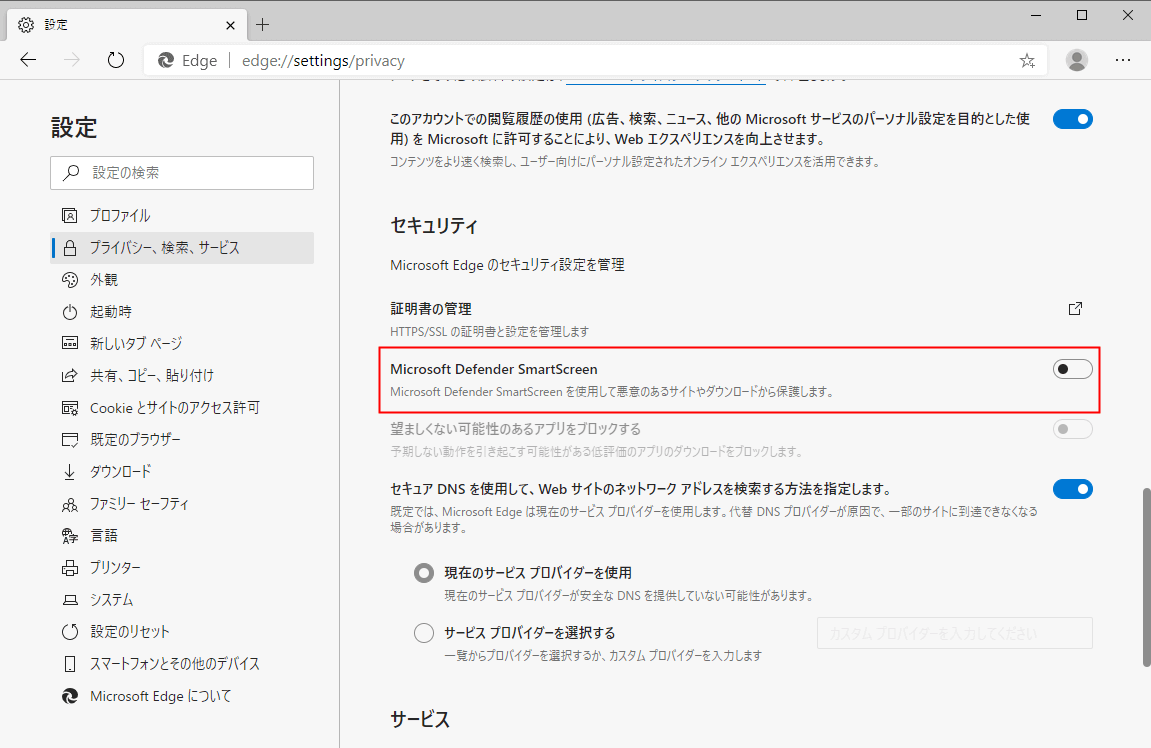Screen dimensions: 1151x748
Task: Select 現在のサービス プロバイダーを使用 radio button
Action: point(424,573)
